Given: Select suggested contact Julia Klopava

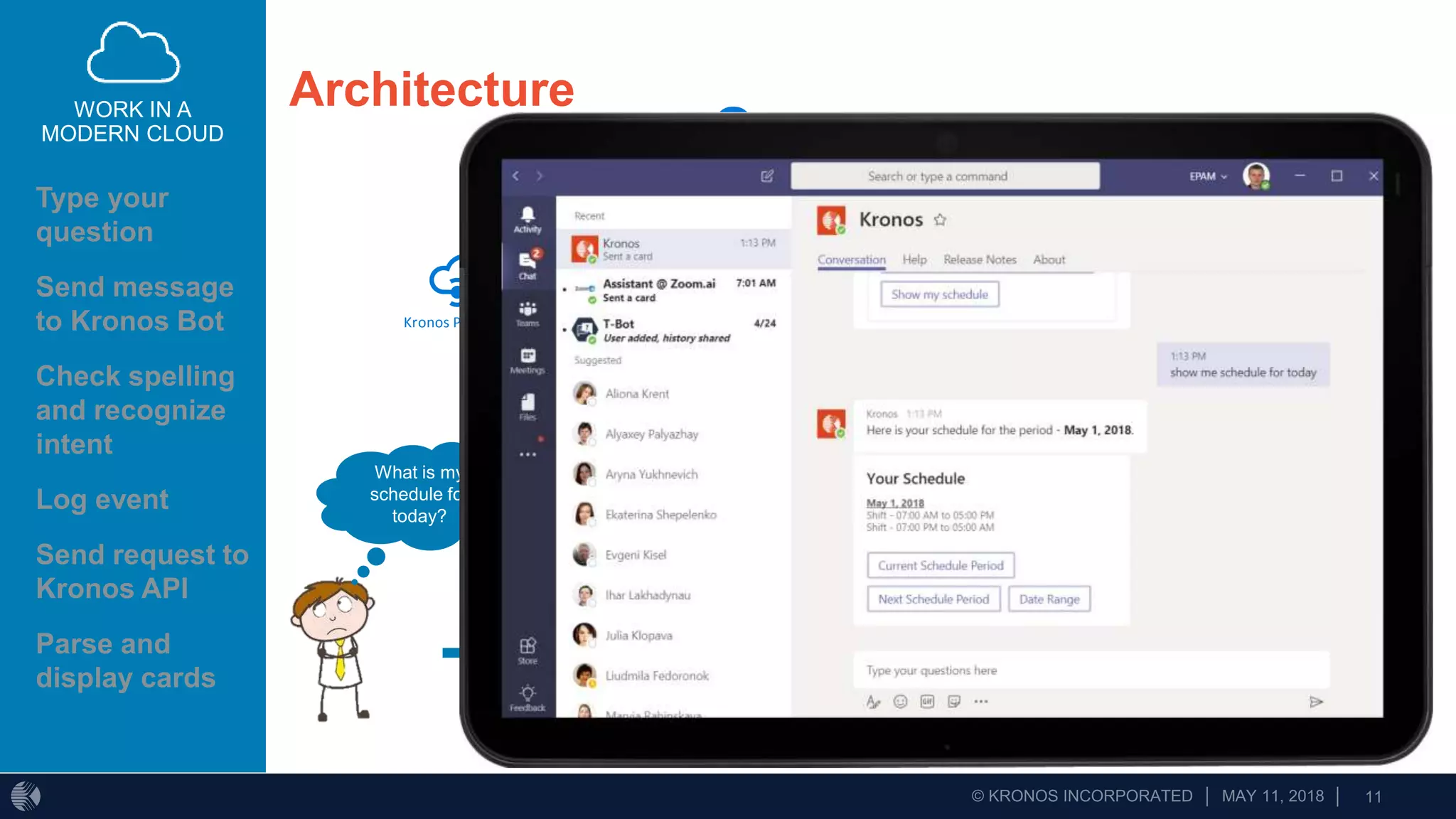Looking at the screenshot, I should (673, 635).
